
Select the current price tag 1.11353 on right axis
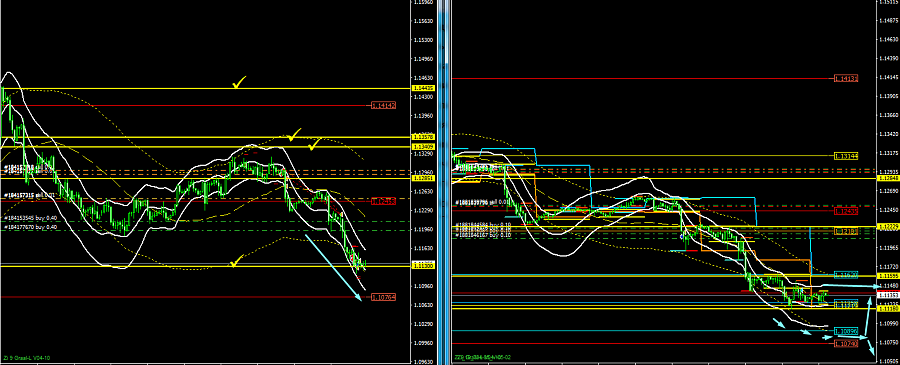coord(888,295)
